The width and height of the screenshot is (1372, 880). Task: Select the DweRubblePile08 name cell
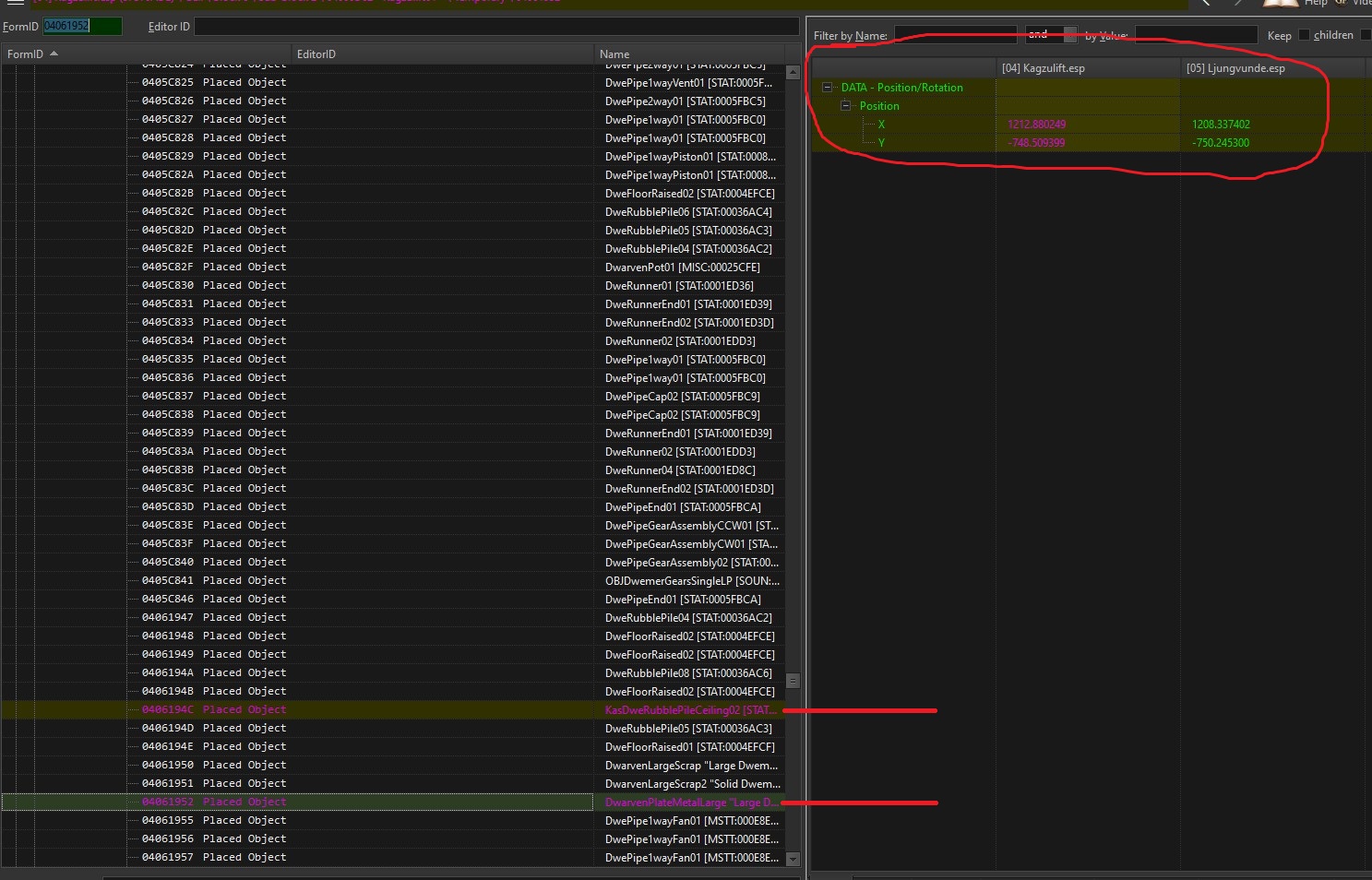(x=688, y=673)
